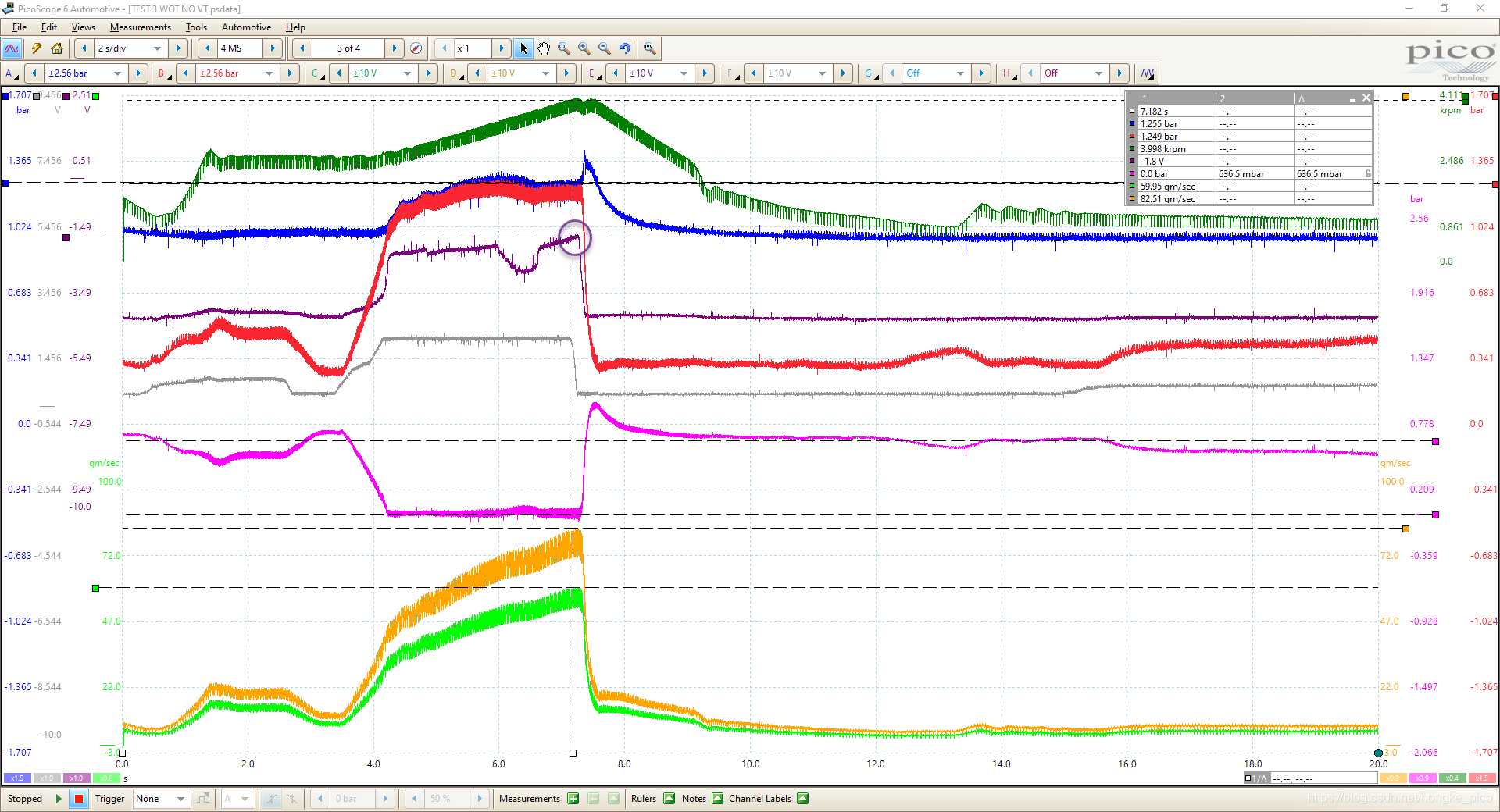Screen dimensions: 1500x812
Task: Click the green ruler handle at left axis
Action: (95, 588)
